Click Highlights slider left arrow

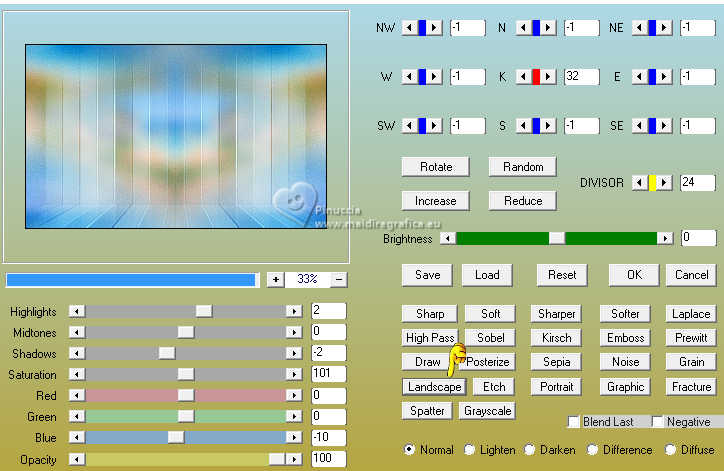point(77,311)
